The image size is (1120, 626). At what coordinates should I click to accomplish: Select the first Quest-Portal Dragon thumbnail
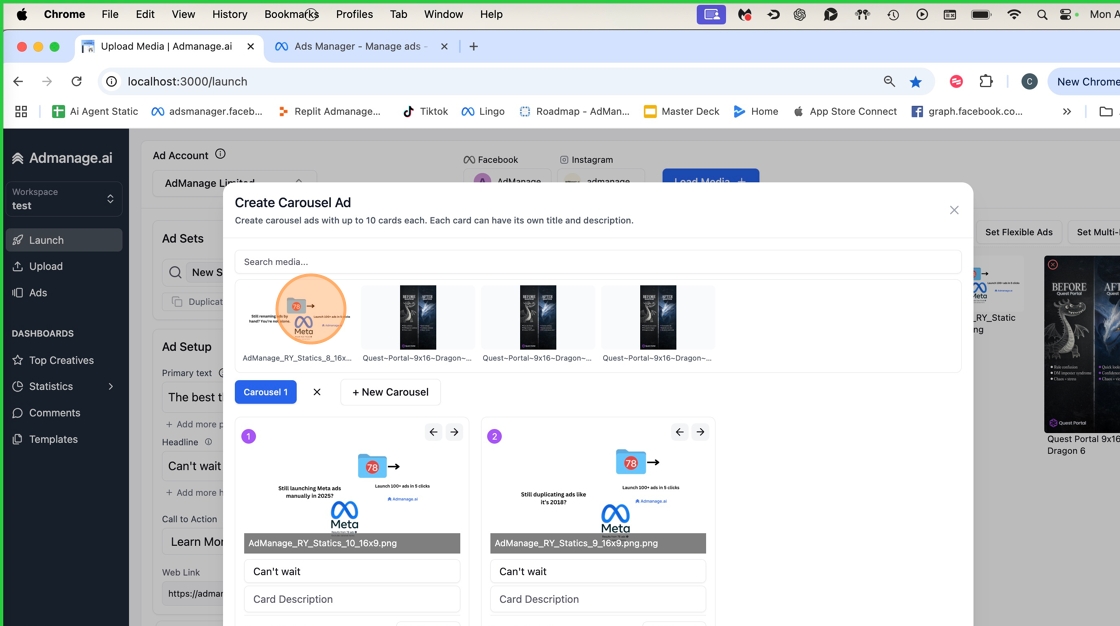point(417,317)
